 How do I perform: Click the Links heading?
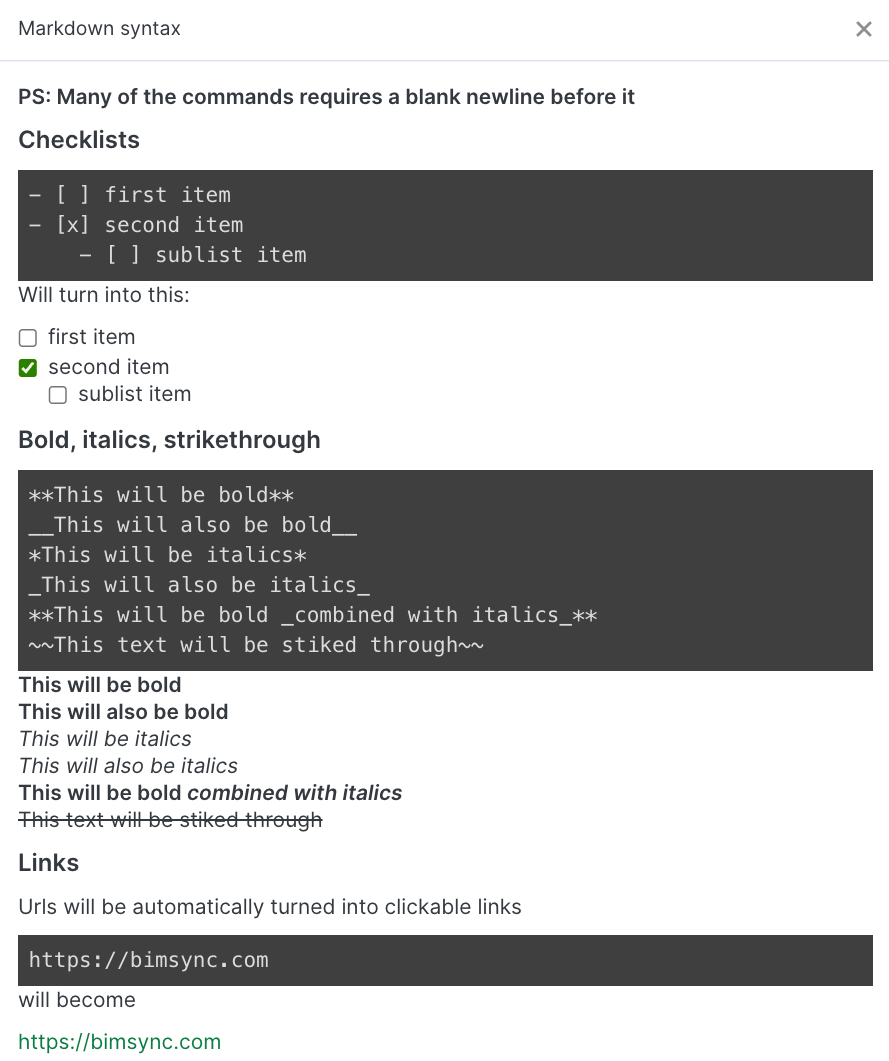pos(49,863)
